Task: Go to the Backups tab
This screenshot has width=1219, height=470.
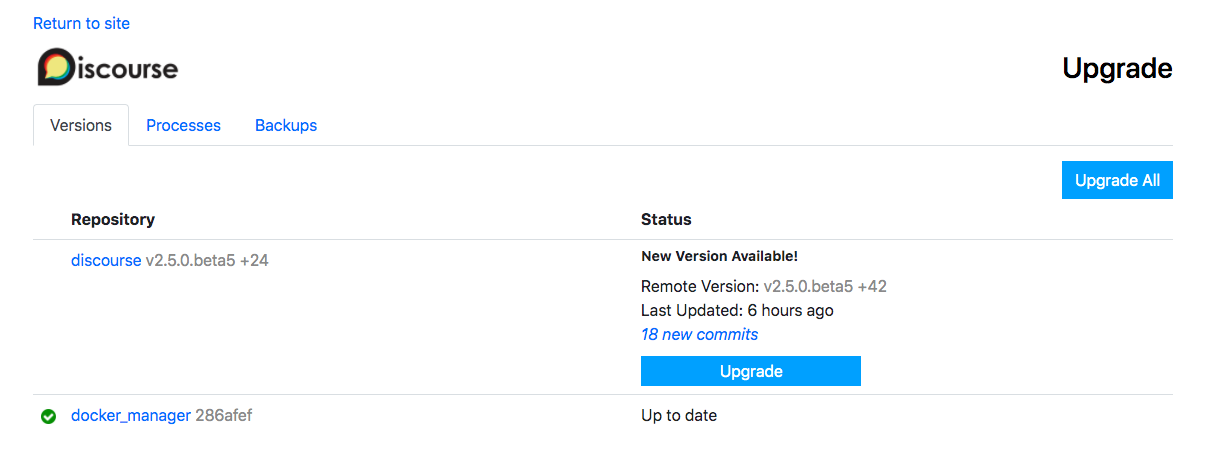Action: click(286, 126)
